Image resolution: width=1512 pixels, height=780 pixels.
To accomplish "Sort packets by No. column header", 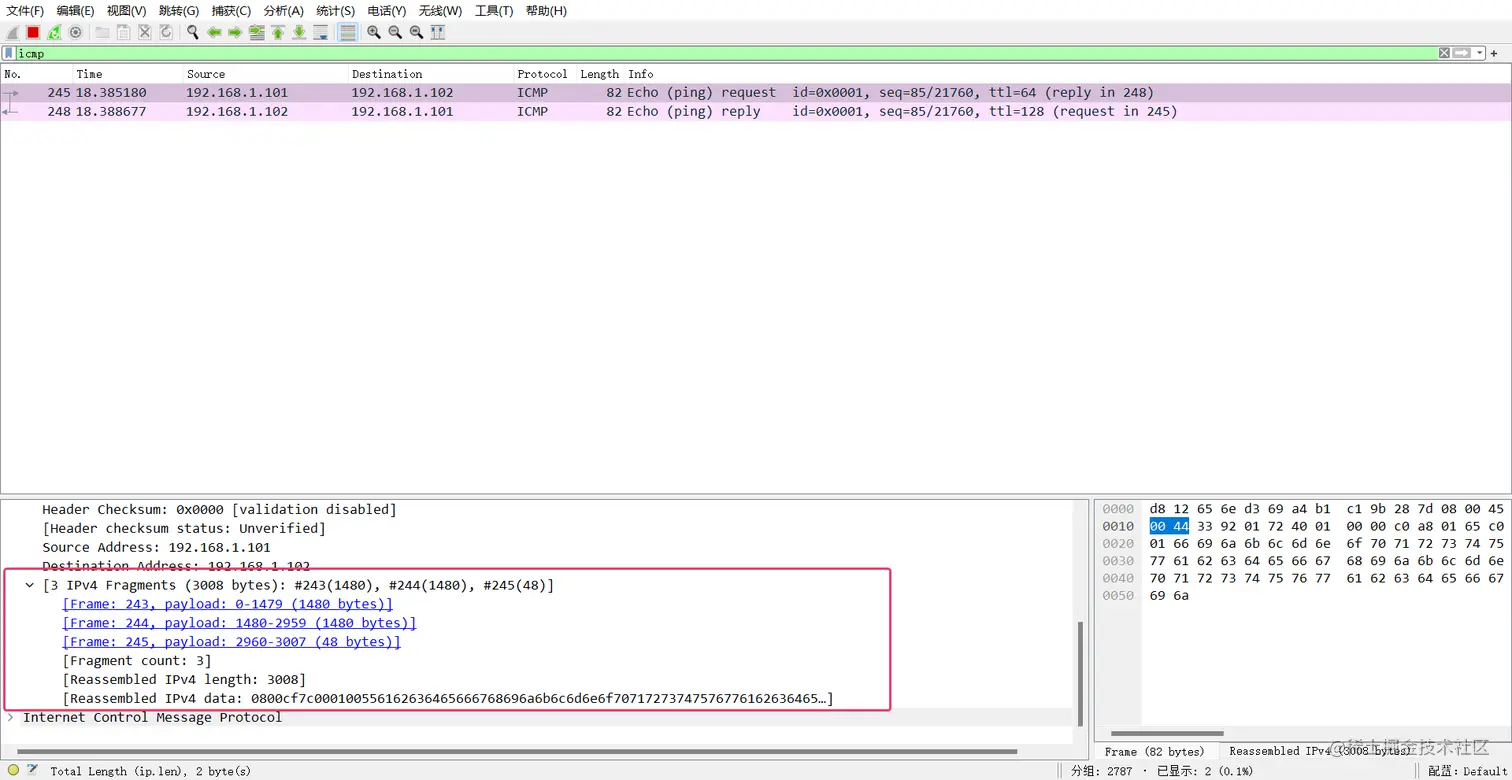I will pyautogui.click(x=36, y=74).
